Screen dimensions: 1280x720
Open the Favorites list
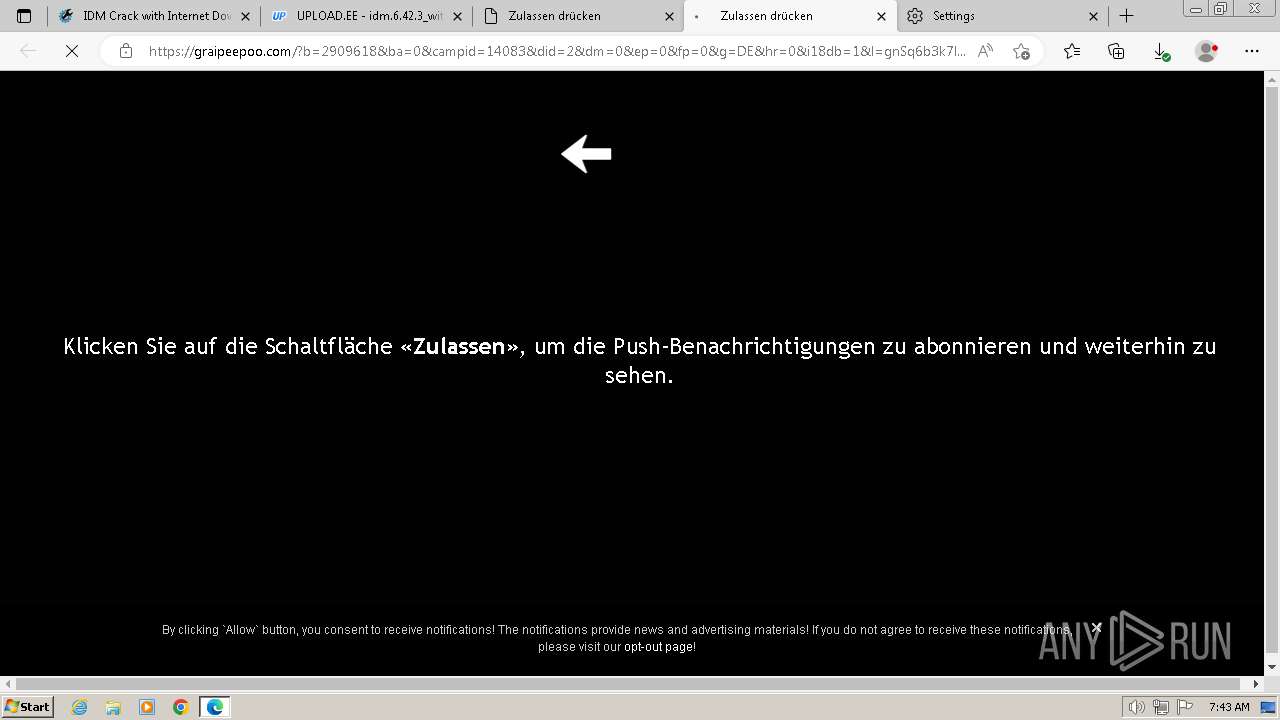coord(1072,51)
